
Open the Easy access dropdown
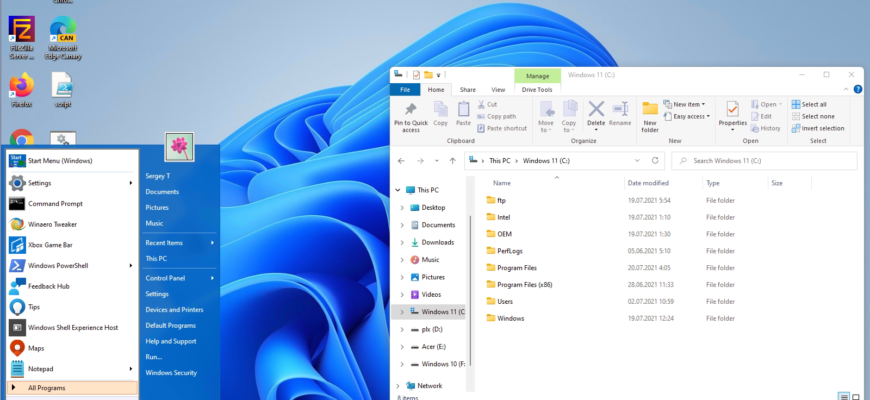686,117
